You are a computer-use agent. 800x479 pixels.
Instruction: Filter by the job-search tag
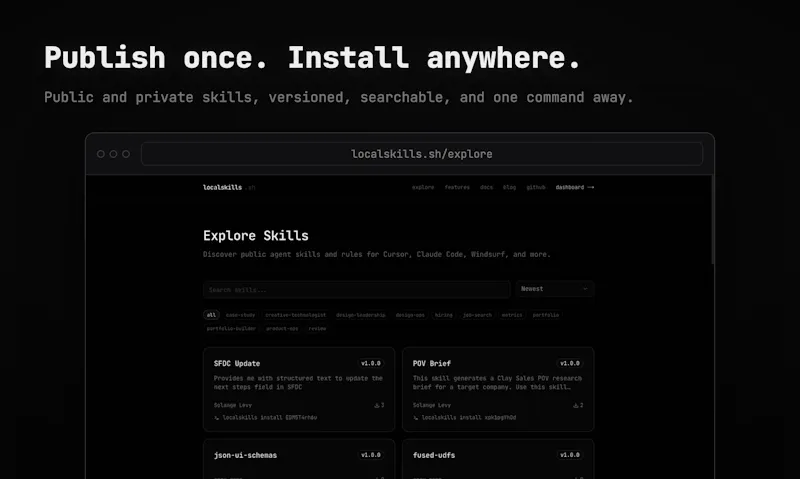pyautogui.click(x=477, y=315)
